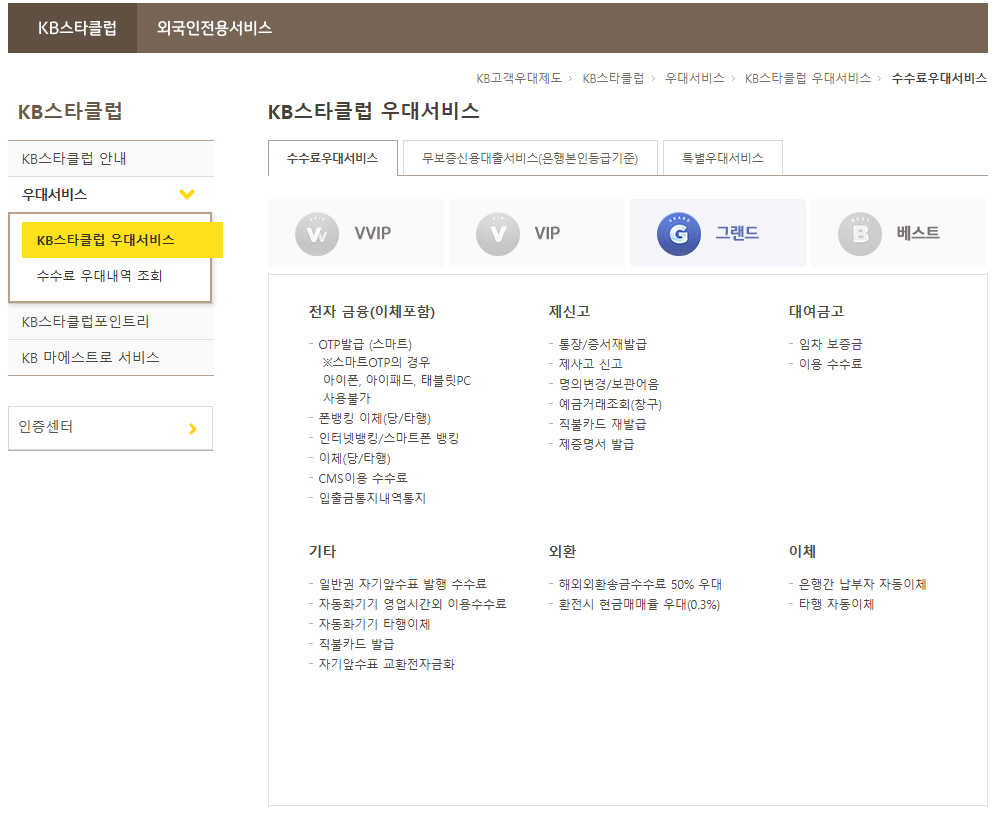Image resolution: width=997 pixels, height=815 pixels.
Task: Select the 이체 section heading
Action: [802, 551]
